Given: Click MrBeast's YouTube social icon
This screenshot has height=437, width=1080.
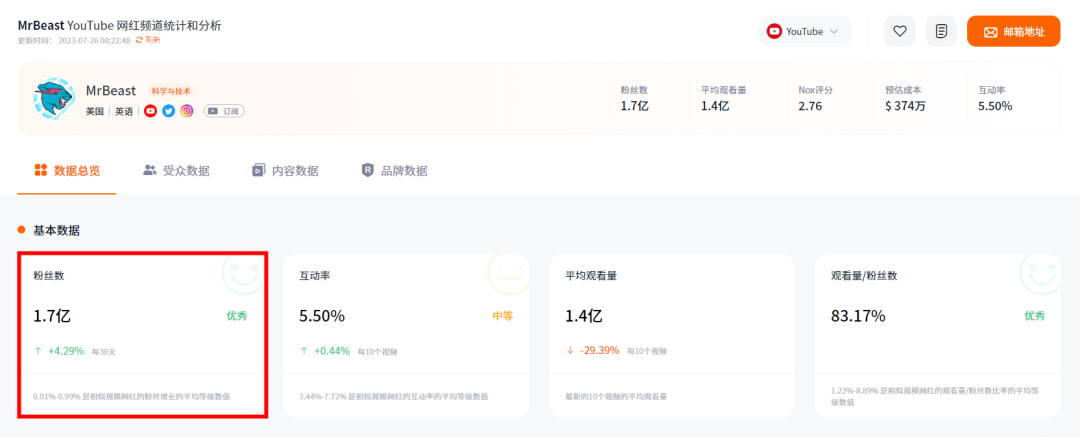Looking at the screenshot, I should (x=150, y=111).
